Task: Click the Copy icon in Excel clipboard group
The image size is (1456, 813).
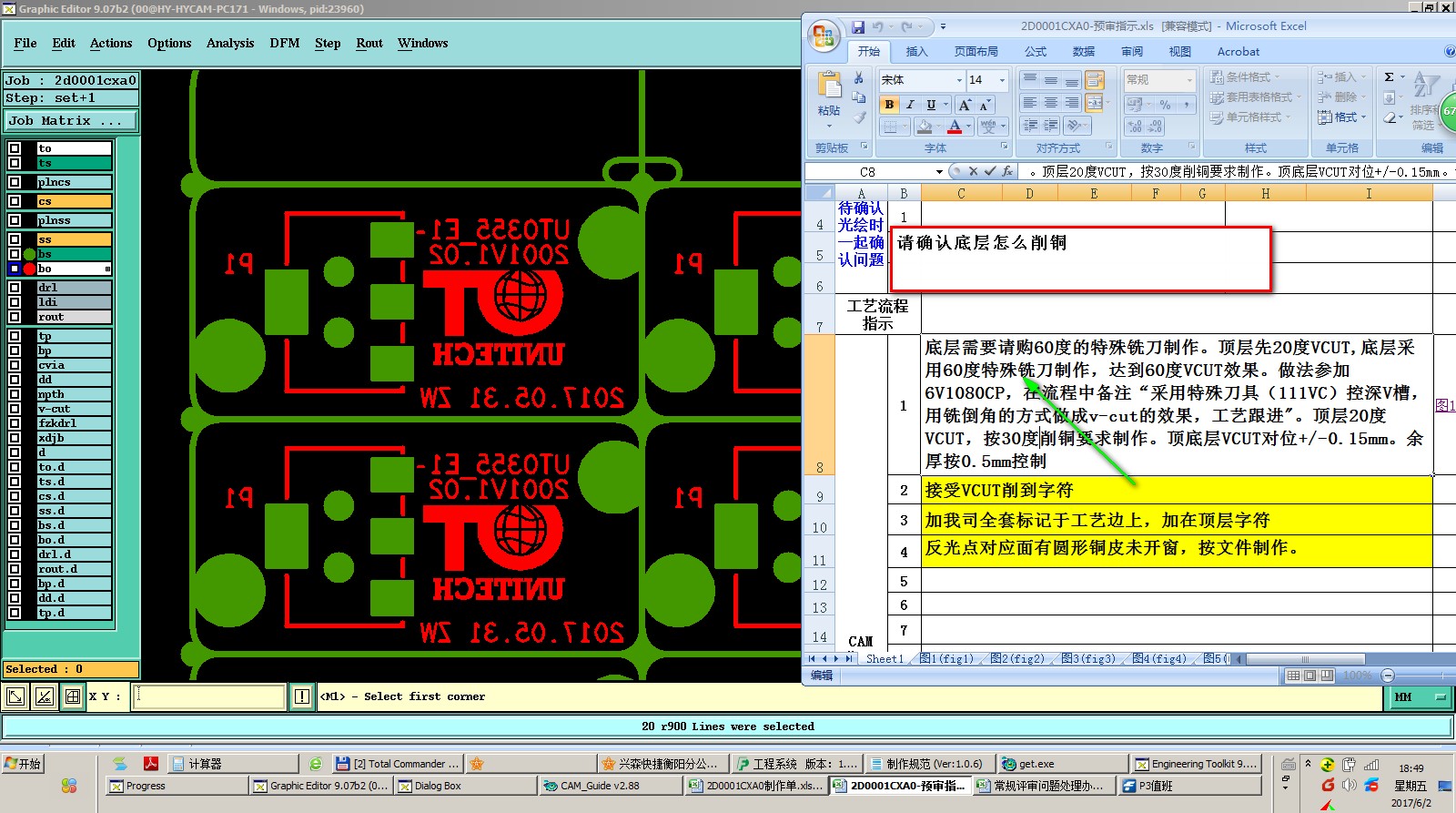Action: coord(859,97)
